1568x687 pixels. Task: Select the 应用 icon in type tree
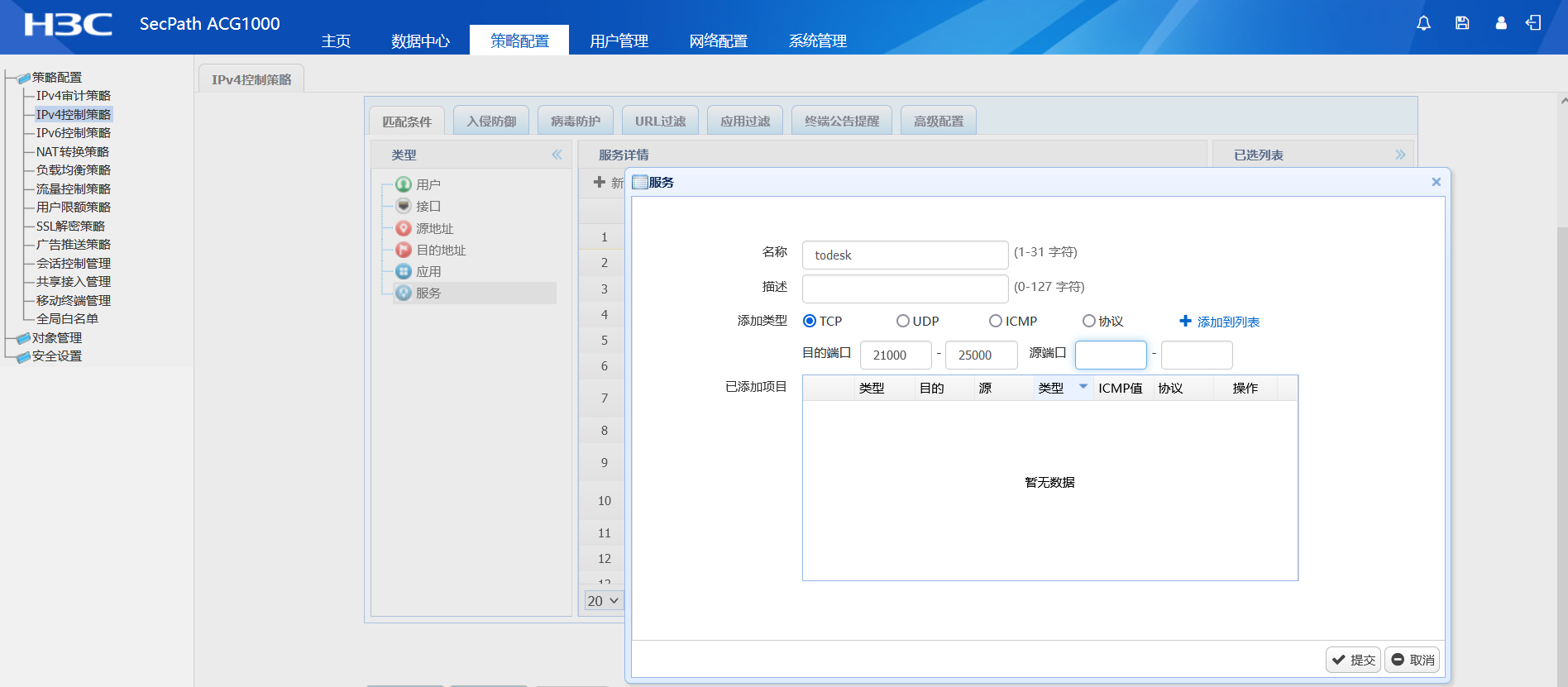click(404, 271)
